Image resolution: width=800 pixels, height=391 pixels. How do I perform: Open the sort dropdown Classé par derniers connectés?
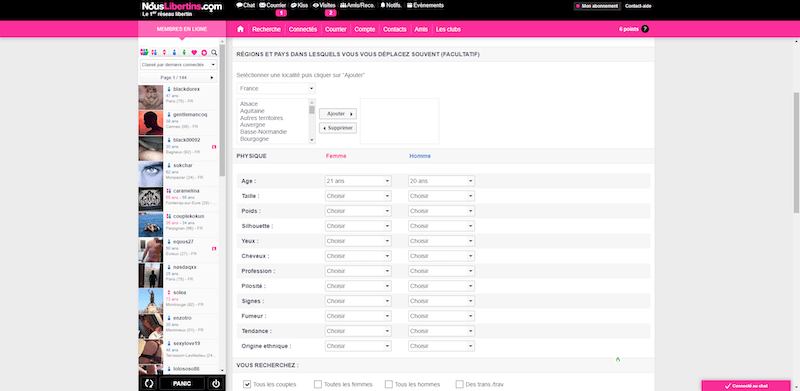click(179, 65)
